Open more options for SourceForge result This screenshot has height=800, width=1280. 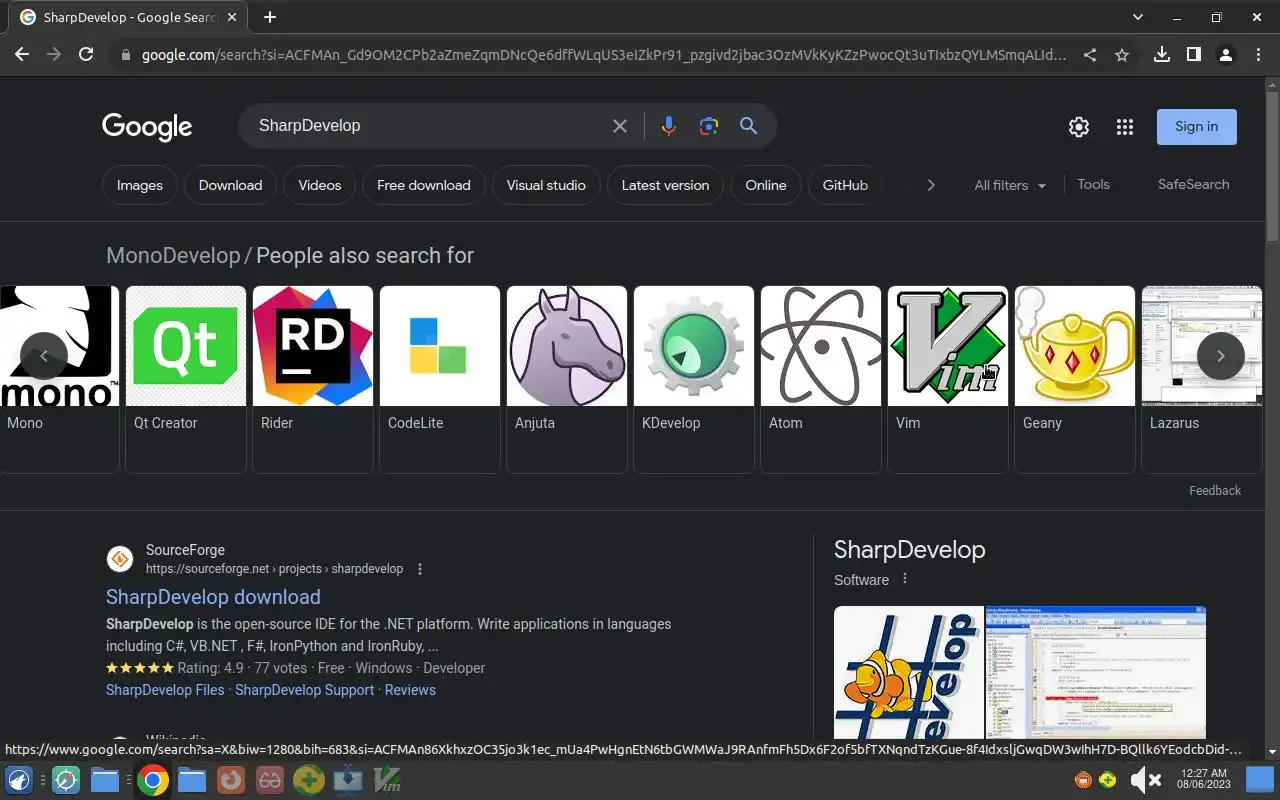point(420,569)
